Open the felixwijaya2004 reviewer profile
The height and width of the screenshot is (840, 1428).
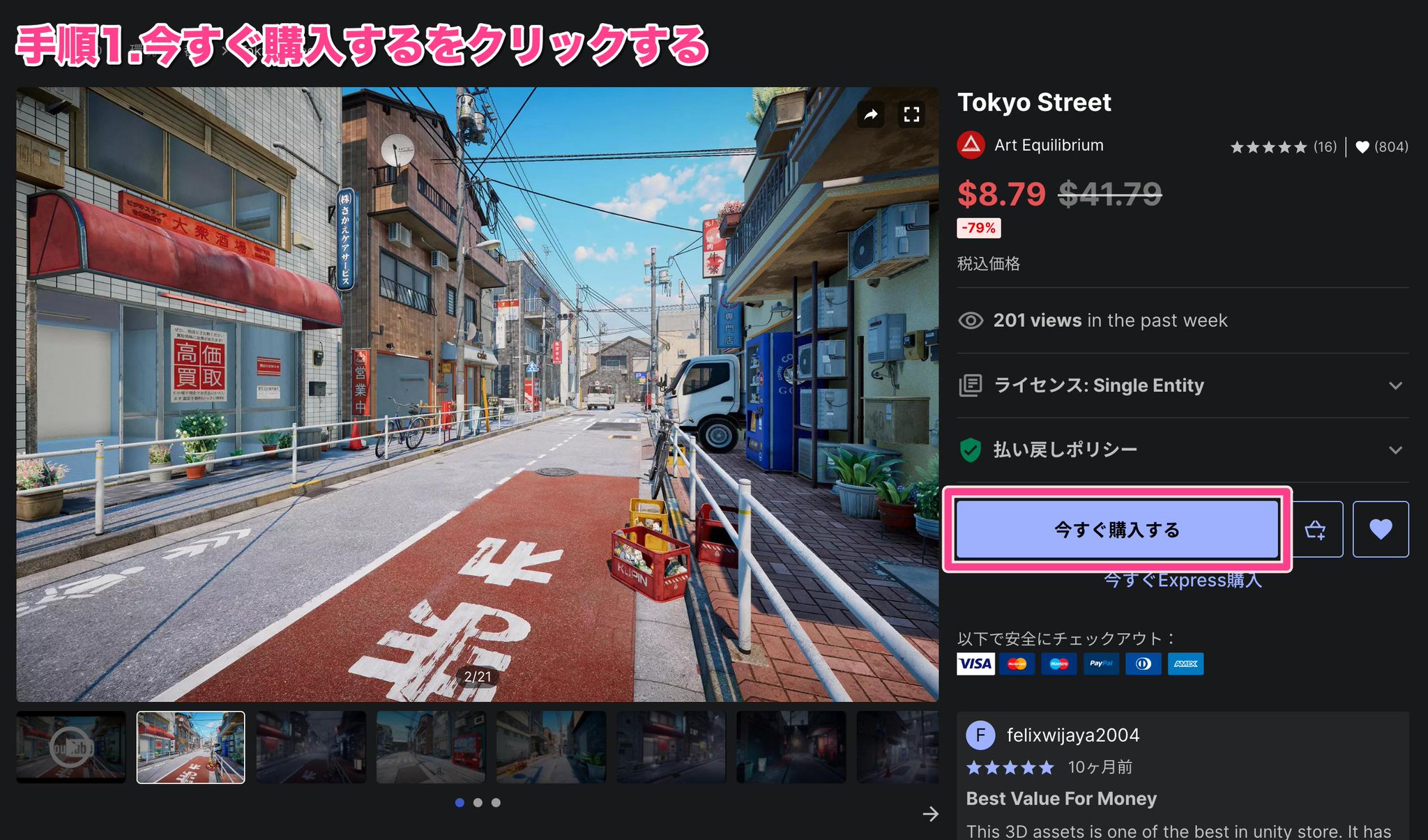tap(1073, 735)
